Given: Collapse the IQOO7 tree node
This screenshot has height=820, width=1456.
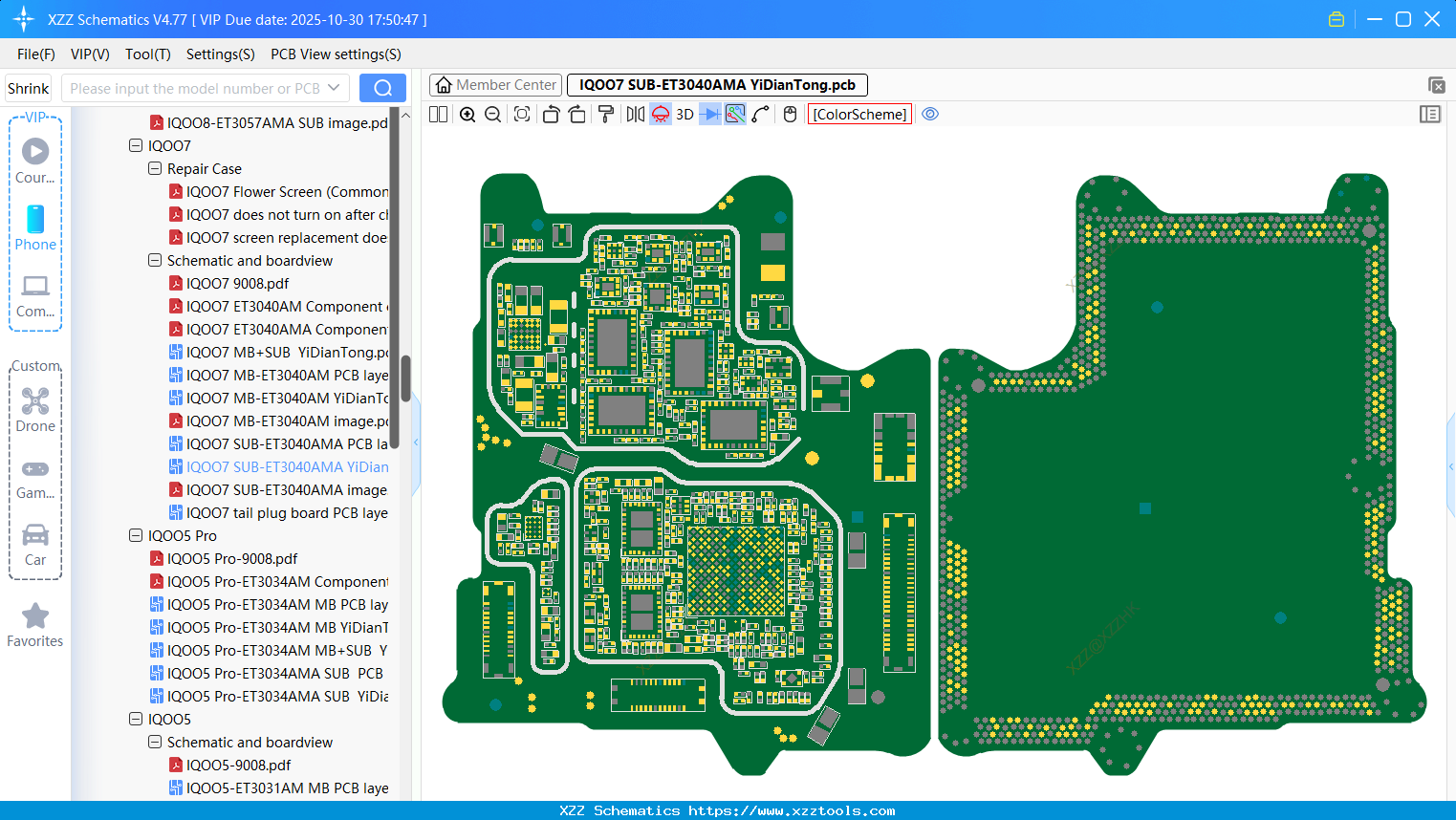Looking at the screenshot, I should coord(136,146).
